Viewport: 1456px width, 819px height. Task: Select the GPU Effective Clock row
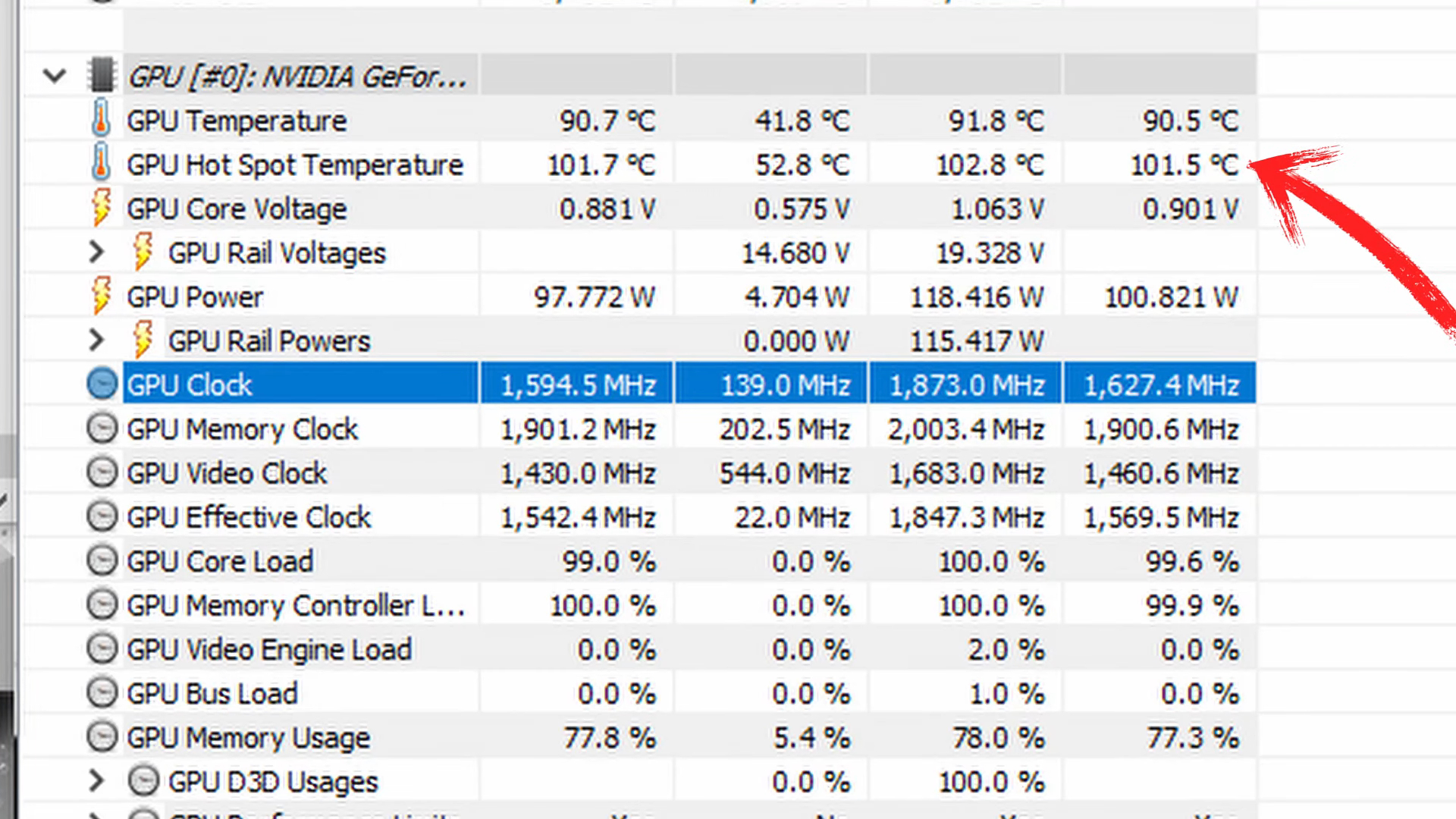coord(249,516)
